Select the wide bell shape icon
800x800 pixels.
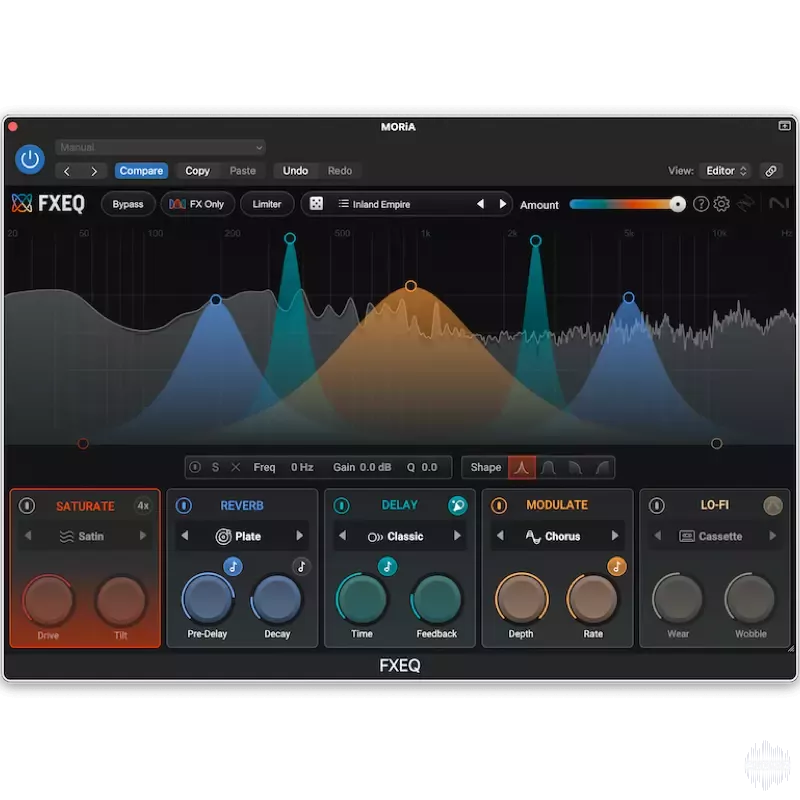click(x=548, y=467)
